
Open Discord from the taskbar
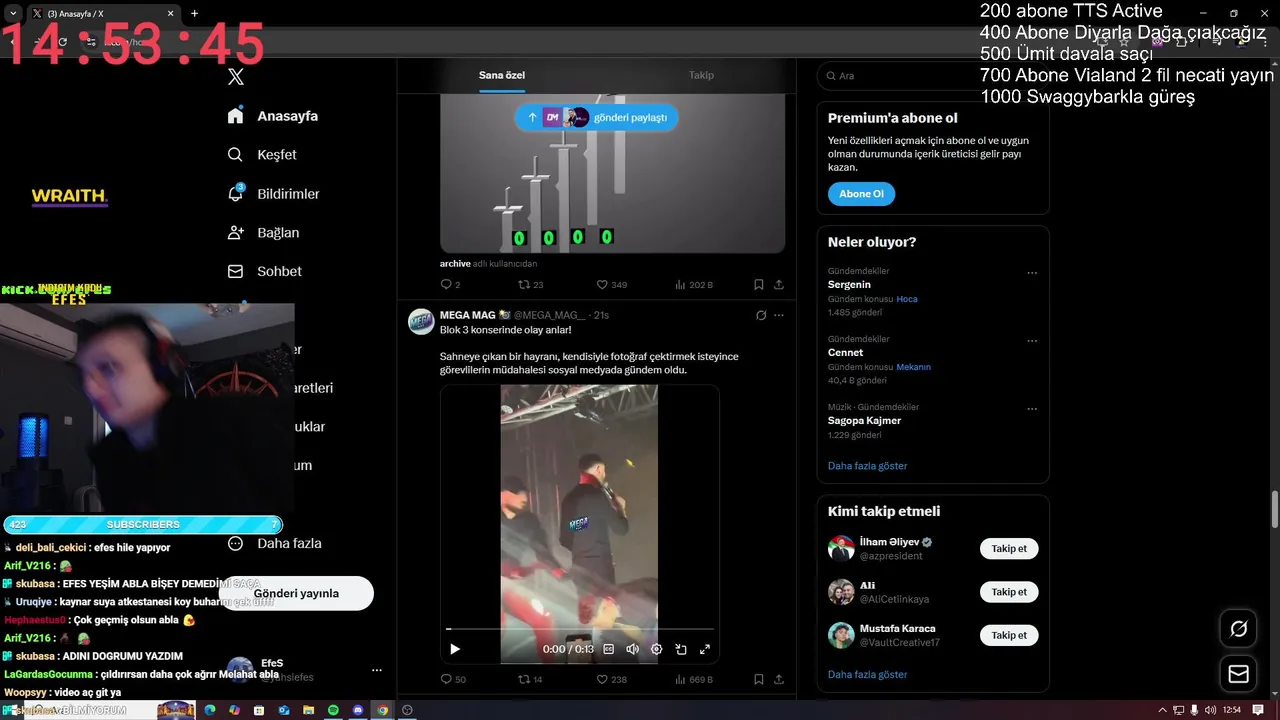click(358, 710)
